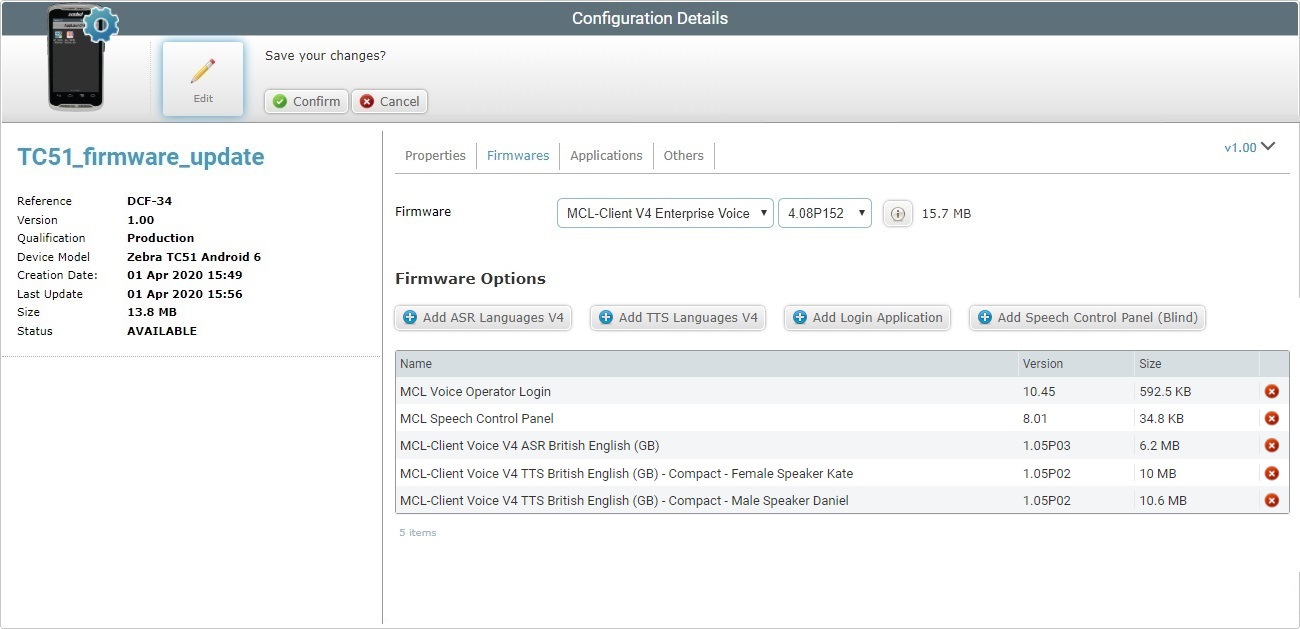Confirm the configuration changes

point(305,101)
